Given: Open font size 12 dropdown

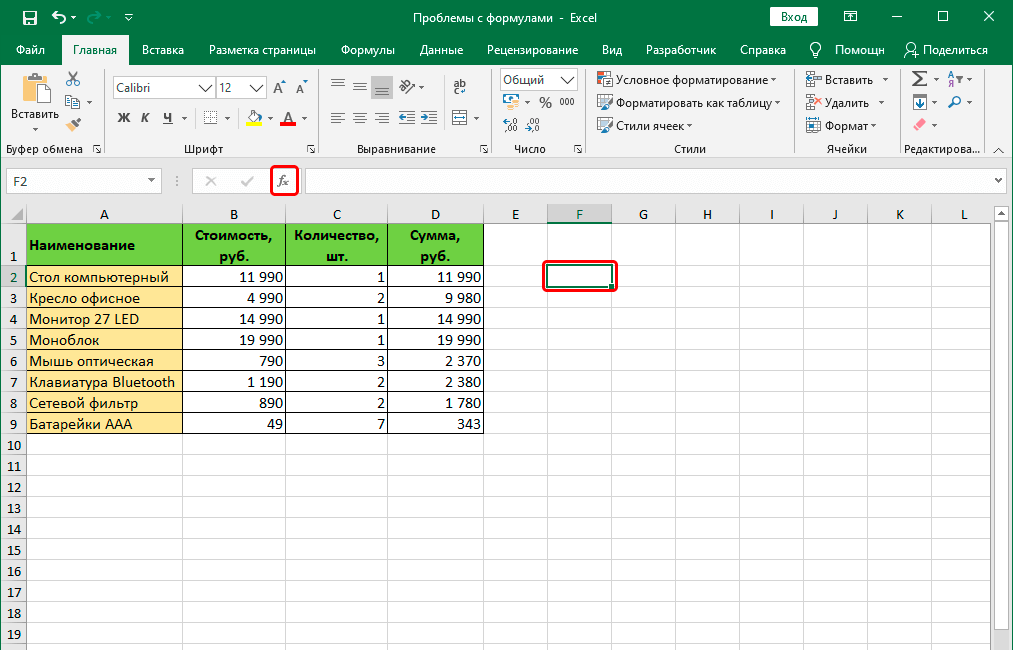Looking at the screenshot, I should (256, 88).
